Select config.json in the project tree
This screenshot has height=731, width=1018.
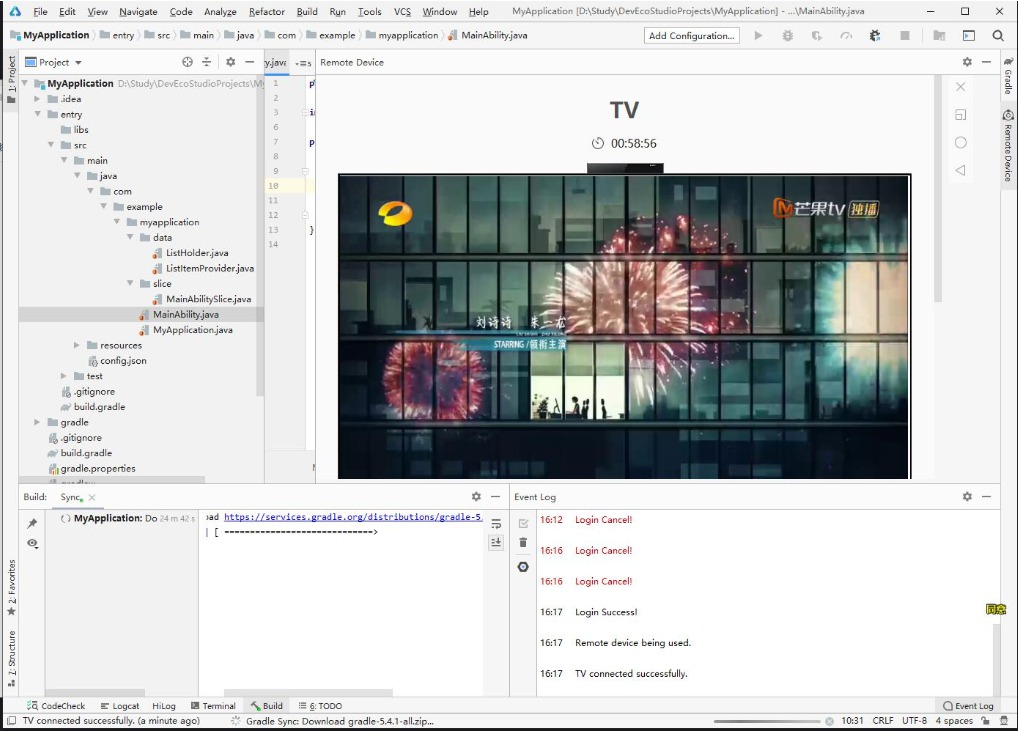(x=117, y=360)
